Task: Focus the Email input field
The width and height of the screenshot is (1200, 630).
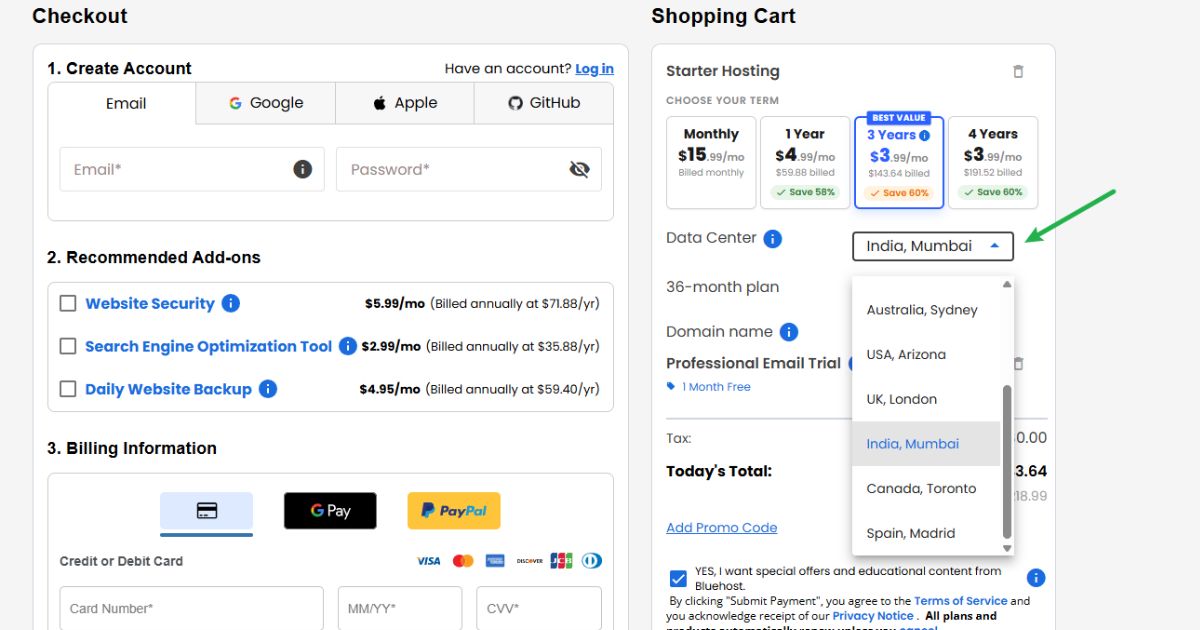Action: 192,169
